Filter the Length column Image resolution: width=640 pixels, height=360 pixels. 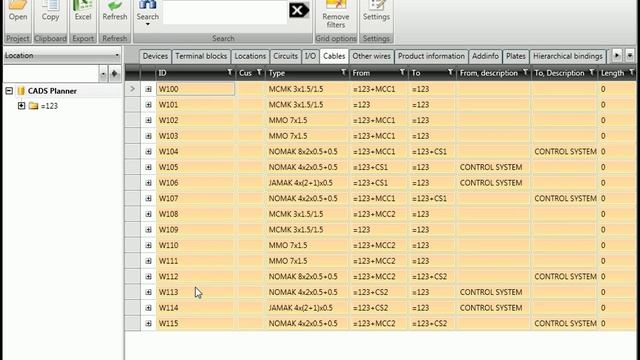631,73
